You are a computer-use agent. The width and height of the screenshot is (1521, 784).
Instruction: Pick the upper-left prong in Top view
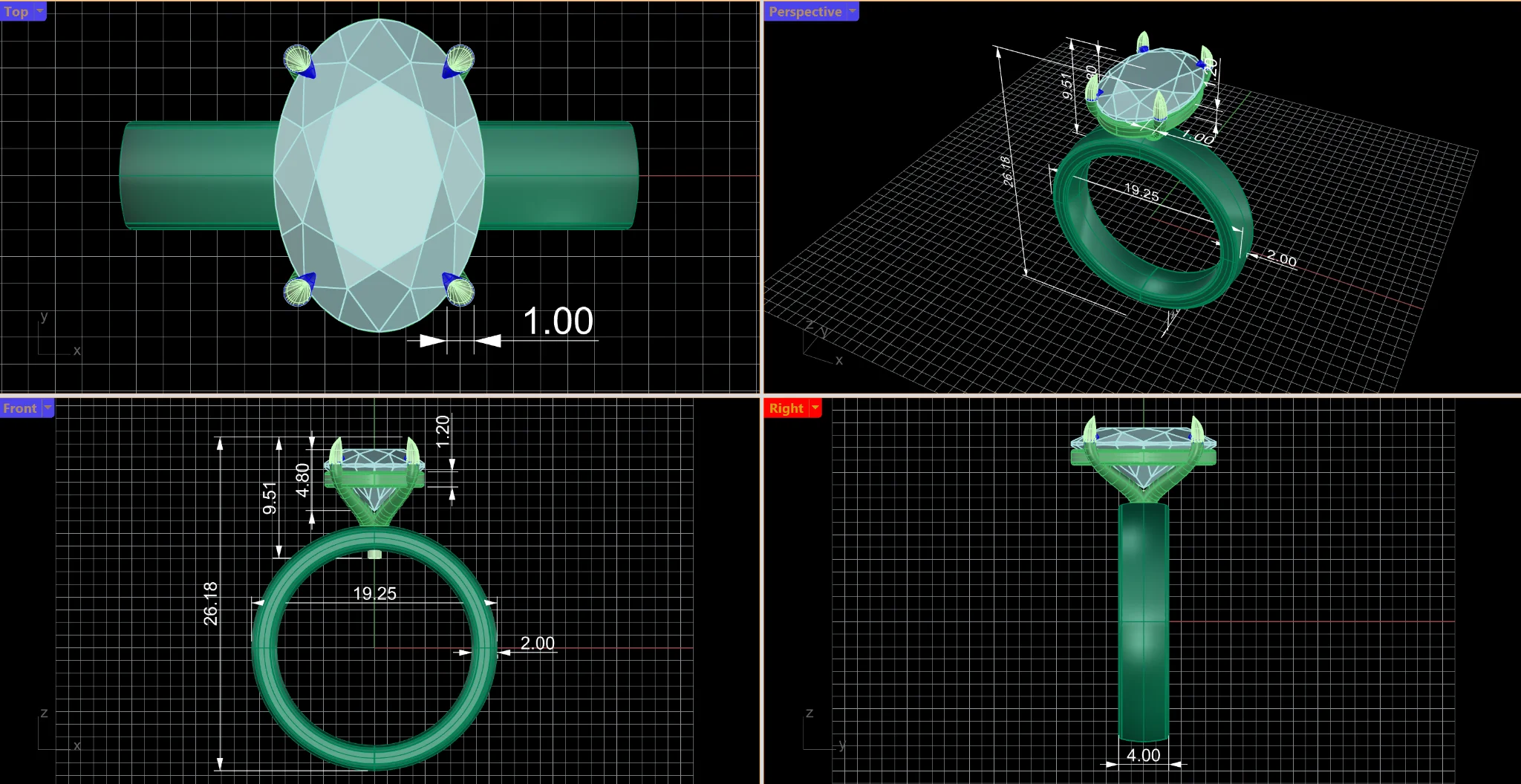click(x=299, y=62)
